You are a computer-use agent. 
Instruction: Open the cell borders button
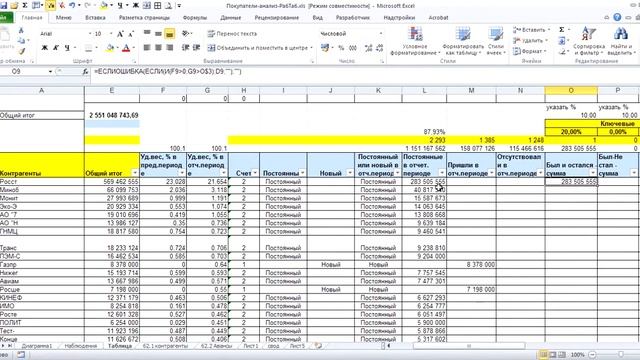click(x=89, y=48)
